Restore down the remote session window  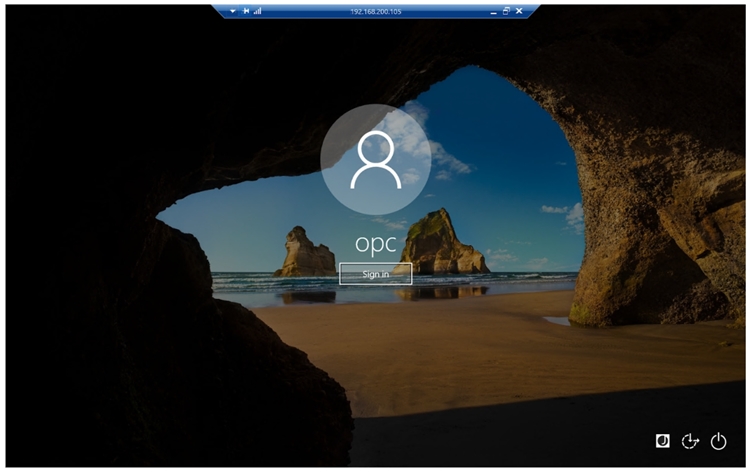tap(506, 10)
